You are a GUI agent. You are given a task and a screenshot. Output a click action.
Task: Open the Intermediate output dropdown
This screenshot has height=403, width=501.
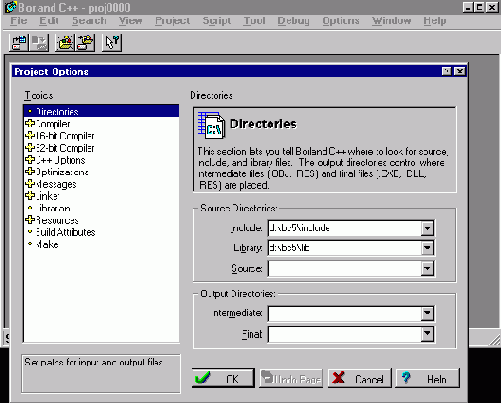click(x=427, y=313)
